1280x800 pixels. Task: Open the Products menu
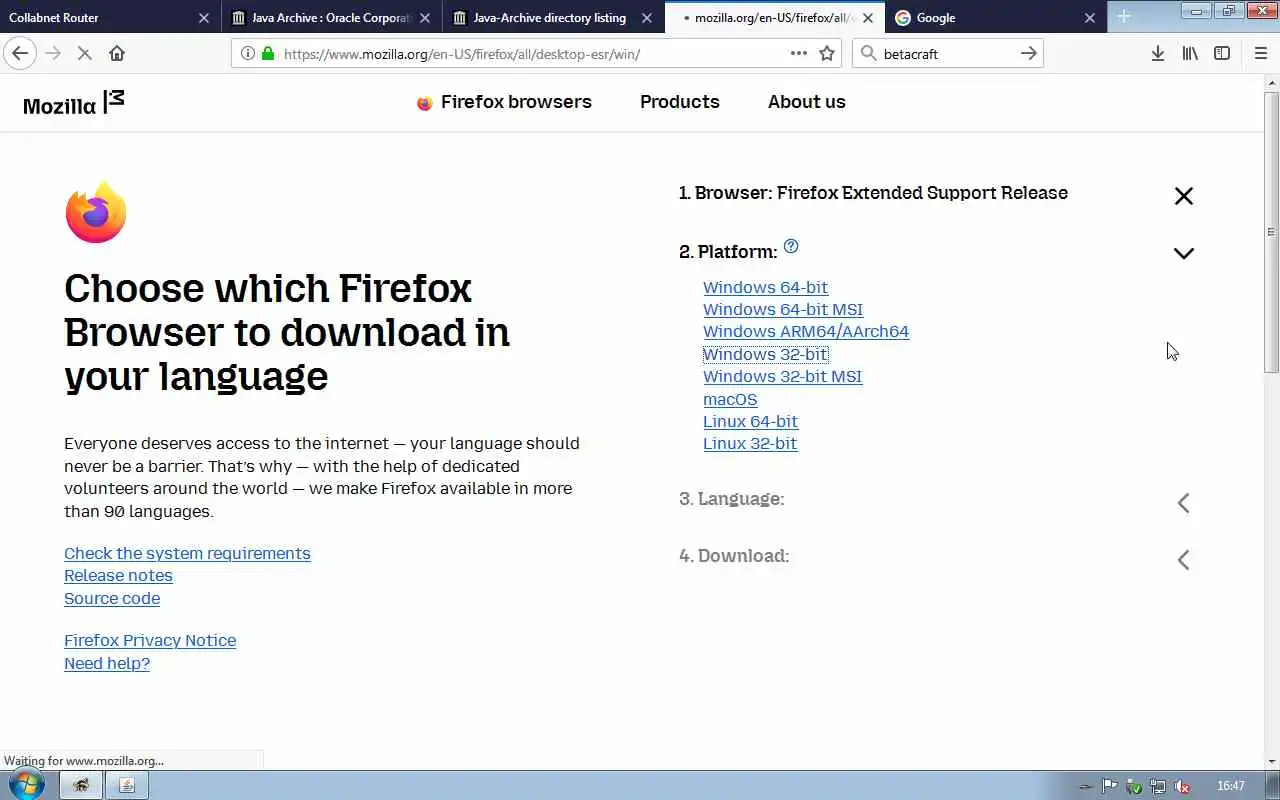[x=680, y=102]
